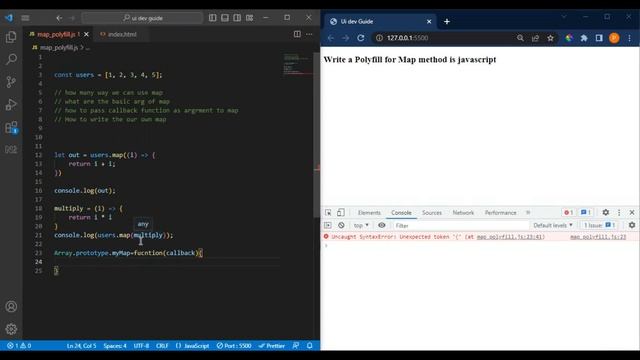The image size is (640, 360).
Task: Toggle Chrome side panel
Action: [x=599, y=38]
